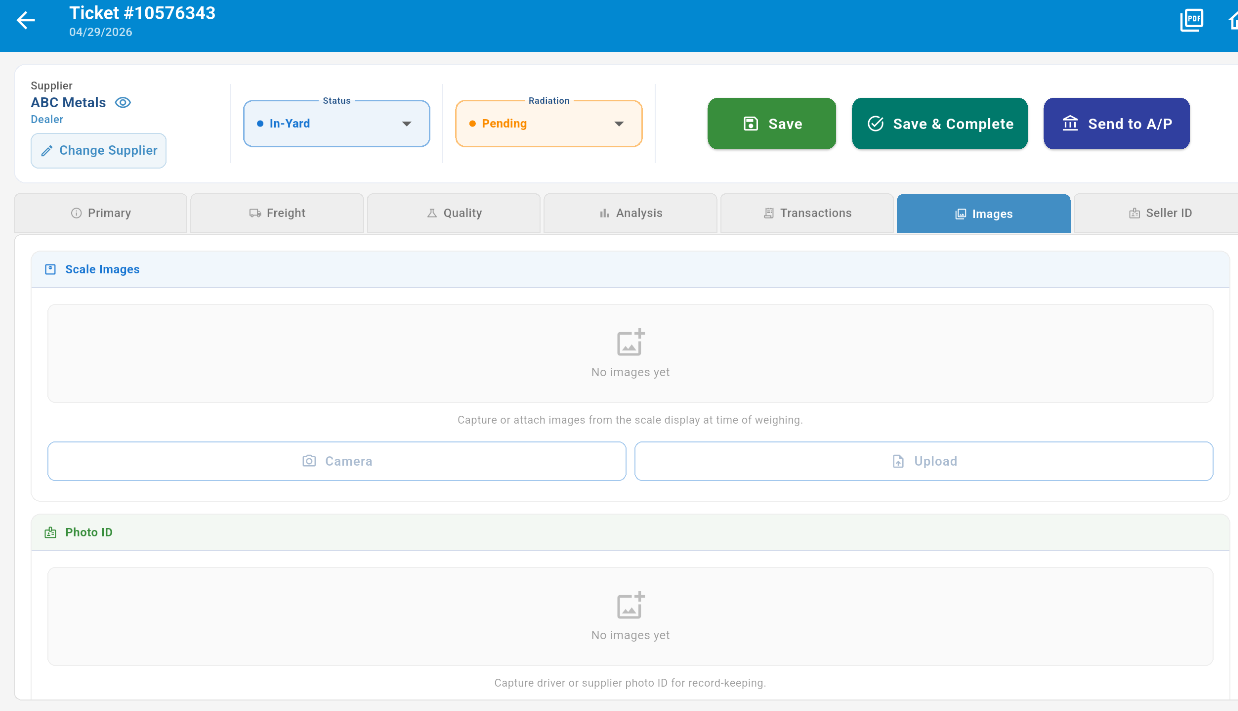Click the Photo ID section header icon
The height and width of the screenshot is (711, 1238).
[51, 532]
